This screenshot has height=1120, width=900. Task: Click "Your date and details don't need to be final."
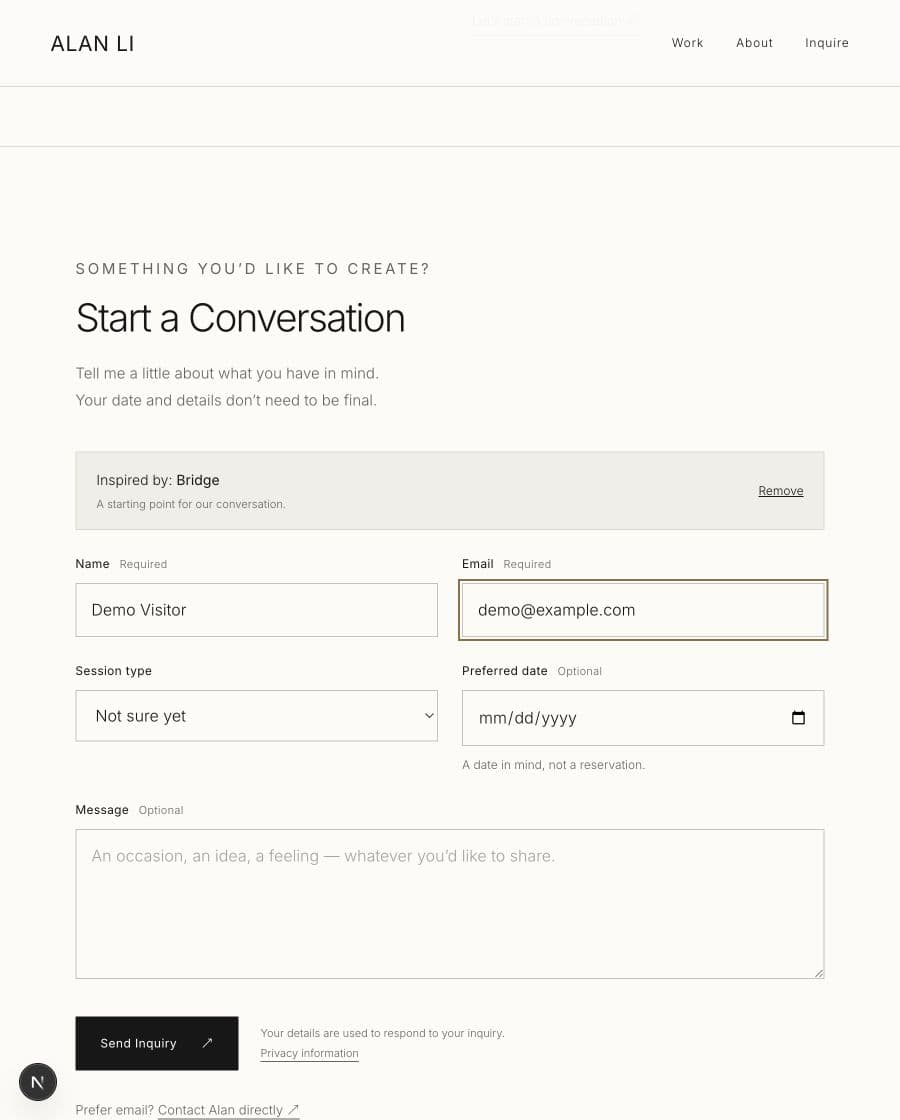226,401
